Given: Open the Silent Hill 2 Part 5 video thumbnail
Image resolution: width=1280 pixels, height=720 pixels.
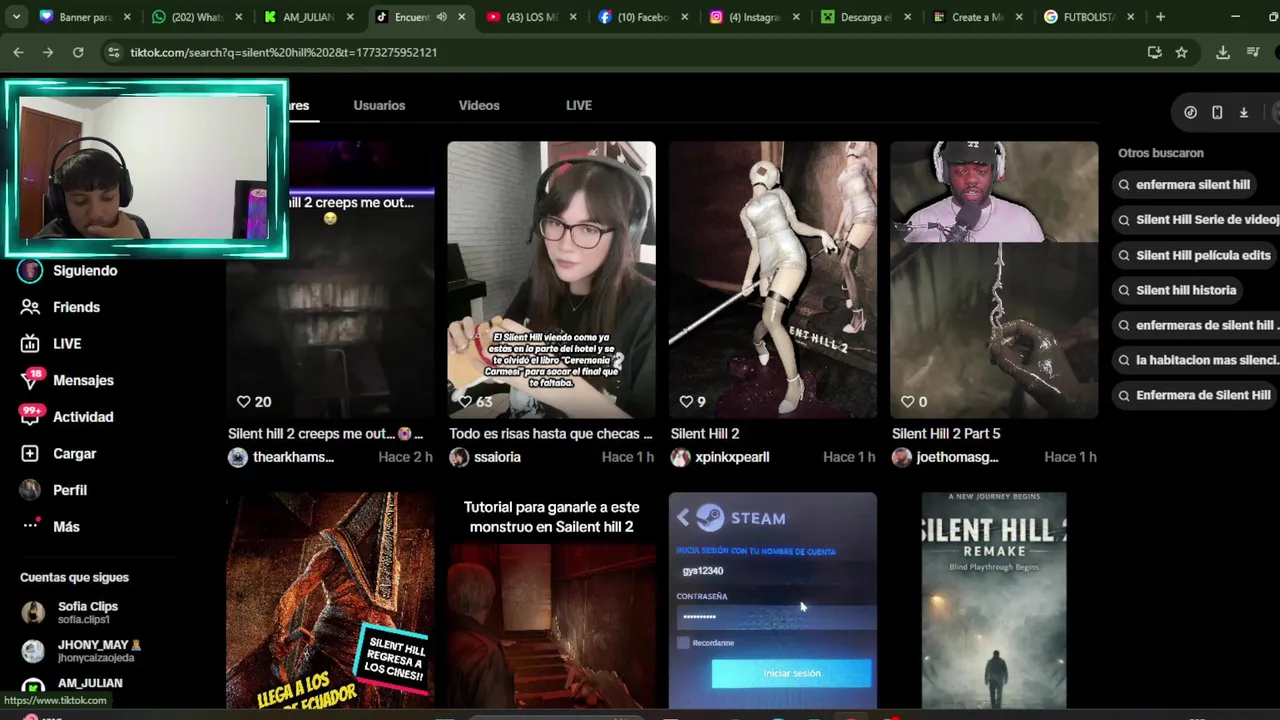Looking at the screenshot, I should pos(994,279).
